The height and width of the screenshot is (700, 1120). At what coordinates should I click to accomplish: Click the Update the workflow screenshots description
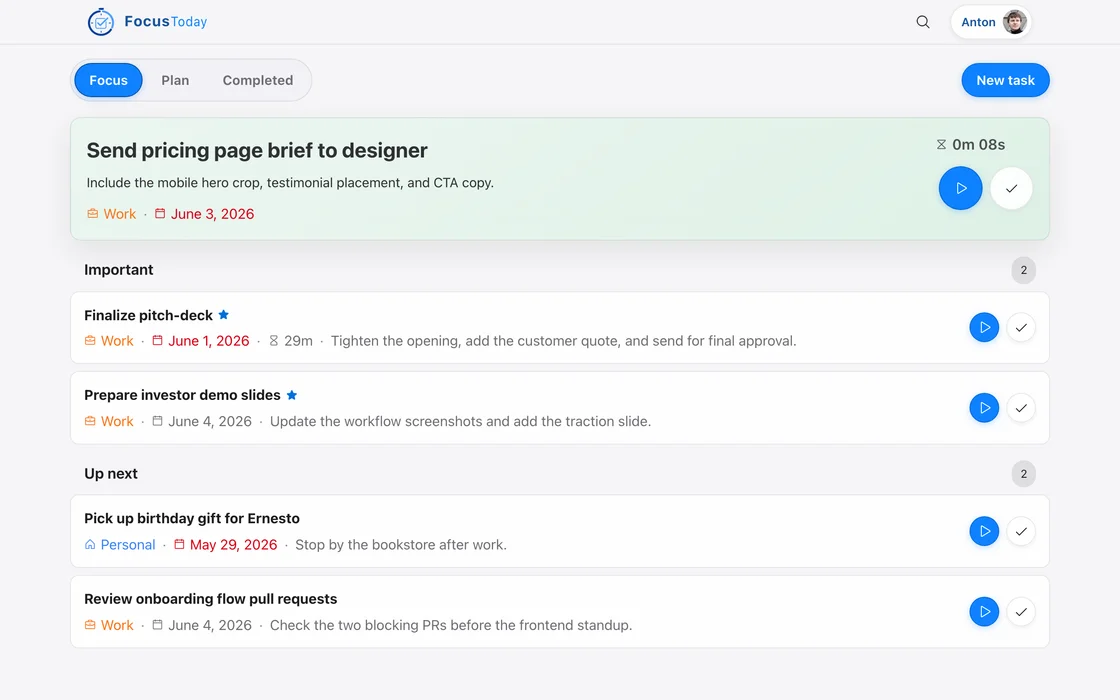pos(460,421)
